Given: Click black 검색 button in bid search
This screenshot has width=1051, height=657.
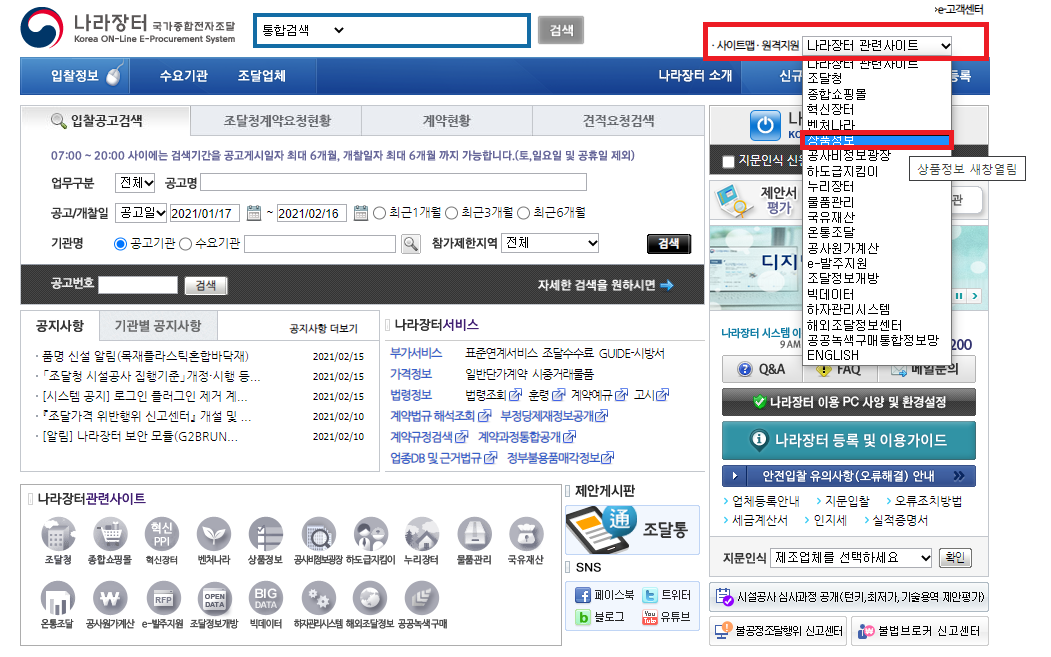Looking at the screenshot, I should (x=668, y=243).
